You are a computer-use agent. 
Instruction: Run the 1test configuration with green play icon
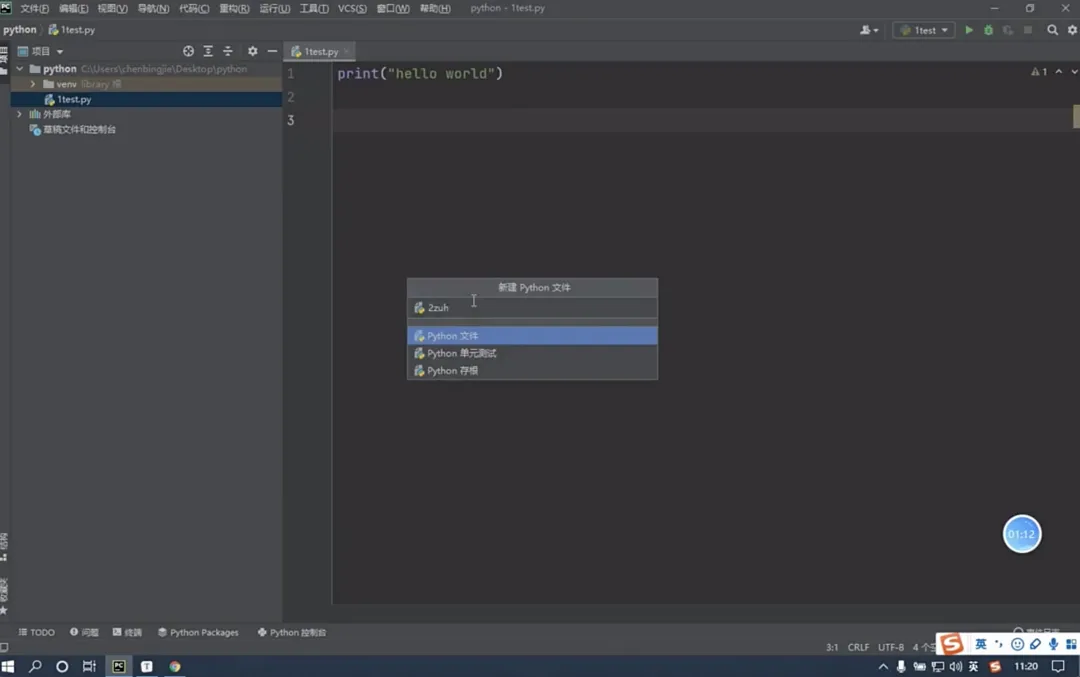click(x=968, y=30)
